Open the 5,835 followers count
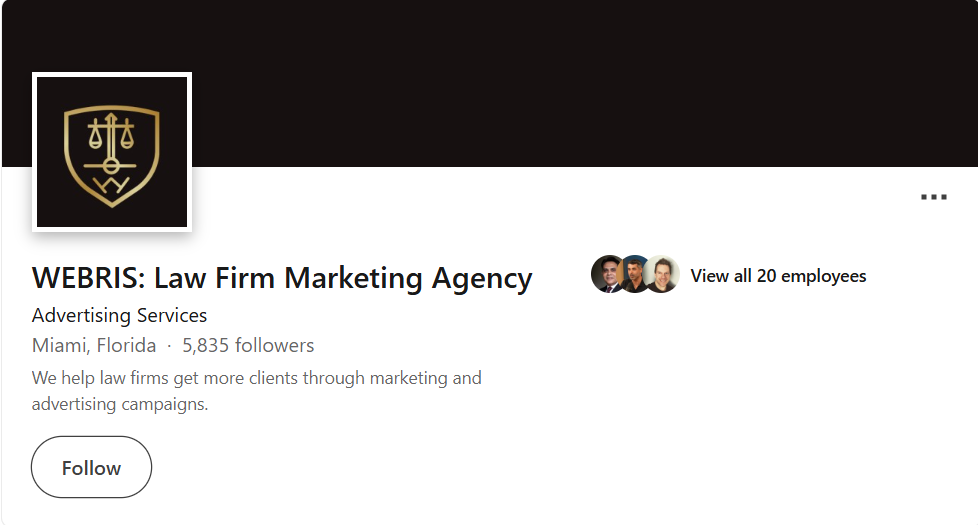 (x=248, y=346)
